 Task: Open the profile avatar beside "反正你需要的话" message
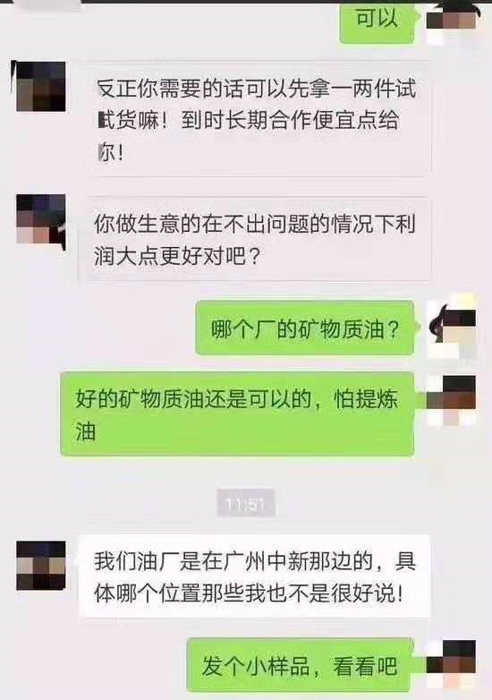click(41, 87)
